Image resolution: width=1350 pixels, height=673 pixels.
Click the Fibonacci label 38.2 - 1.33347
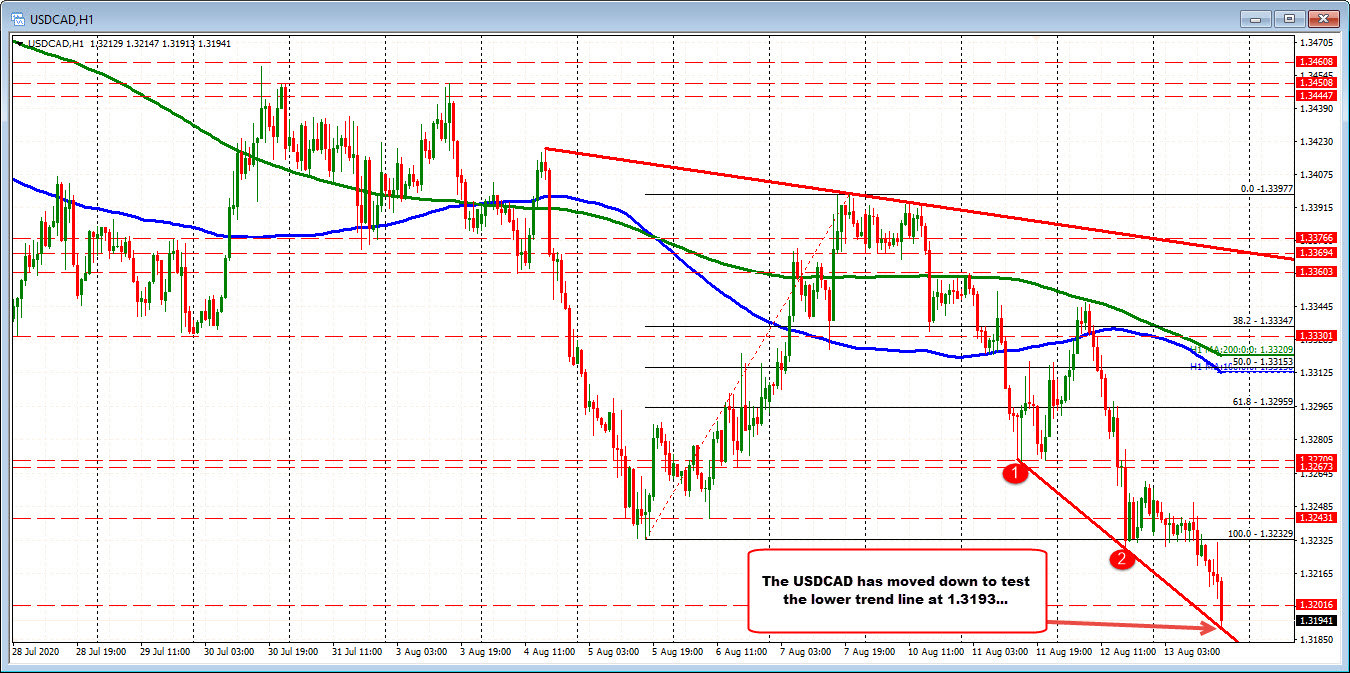click(1264, 321)
